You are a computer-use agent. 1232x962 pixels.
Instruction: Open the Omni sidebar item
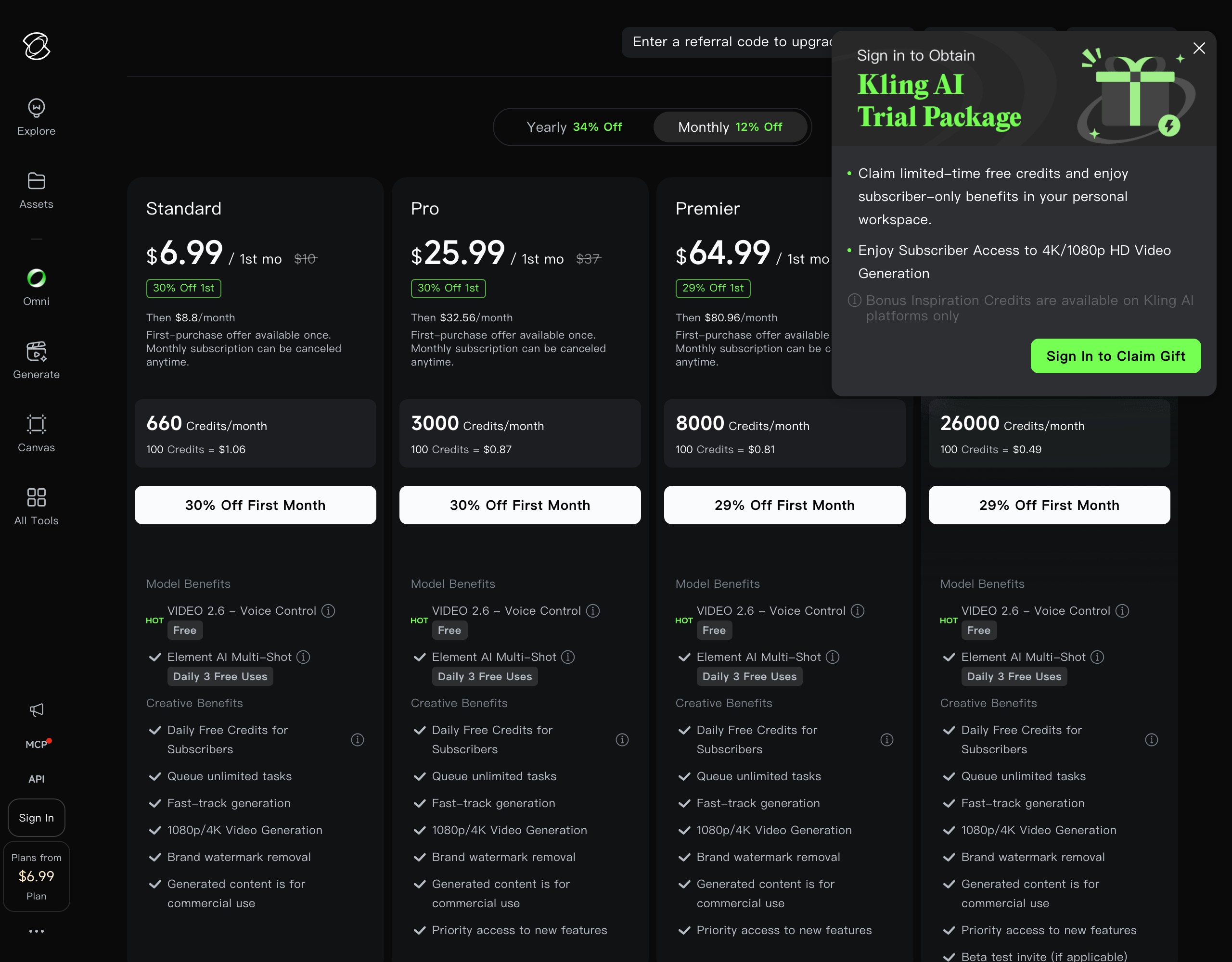36,288
